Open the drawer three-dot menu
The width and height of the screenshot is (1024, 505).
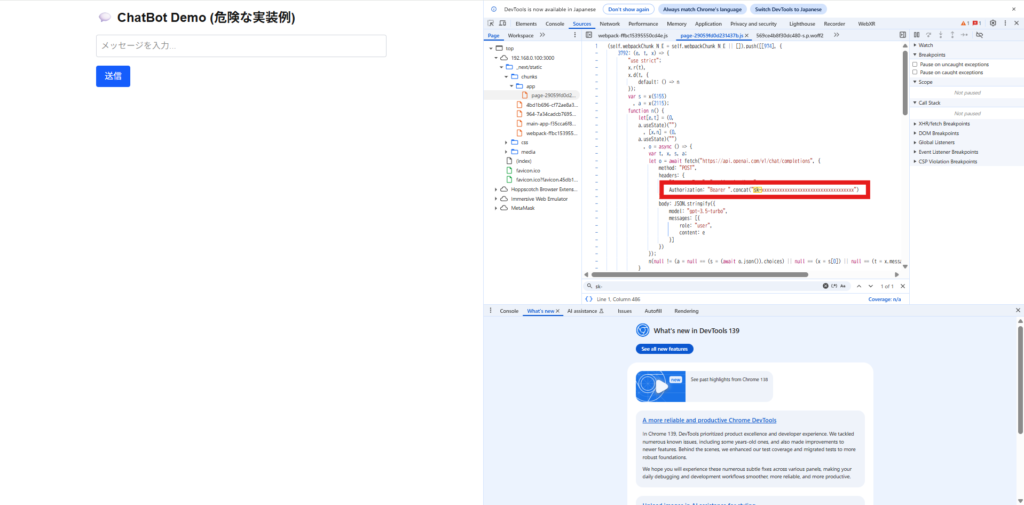pos(490,311)
